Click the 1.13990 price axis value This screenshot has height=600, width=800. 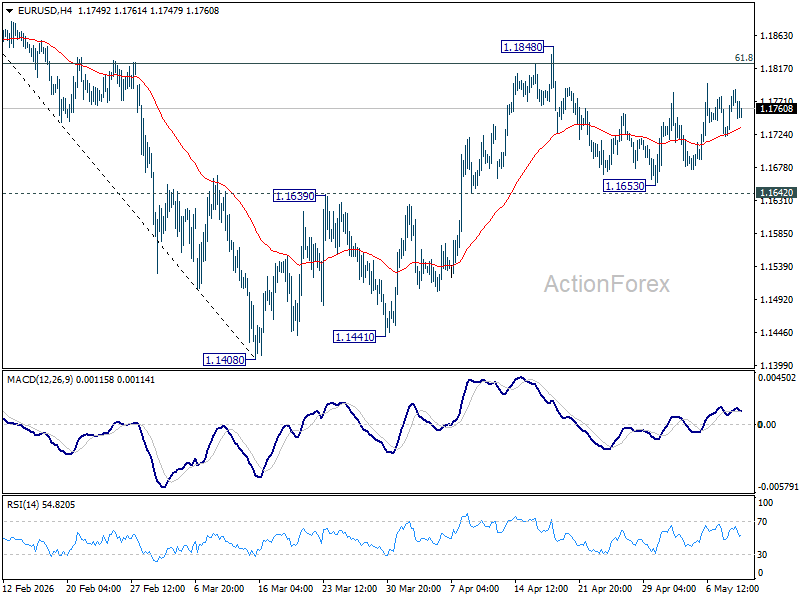coord(777,365)
